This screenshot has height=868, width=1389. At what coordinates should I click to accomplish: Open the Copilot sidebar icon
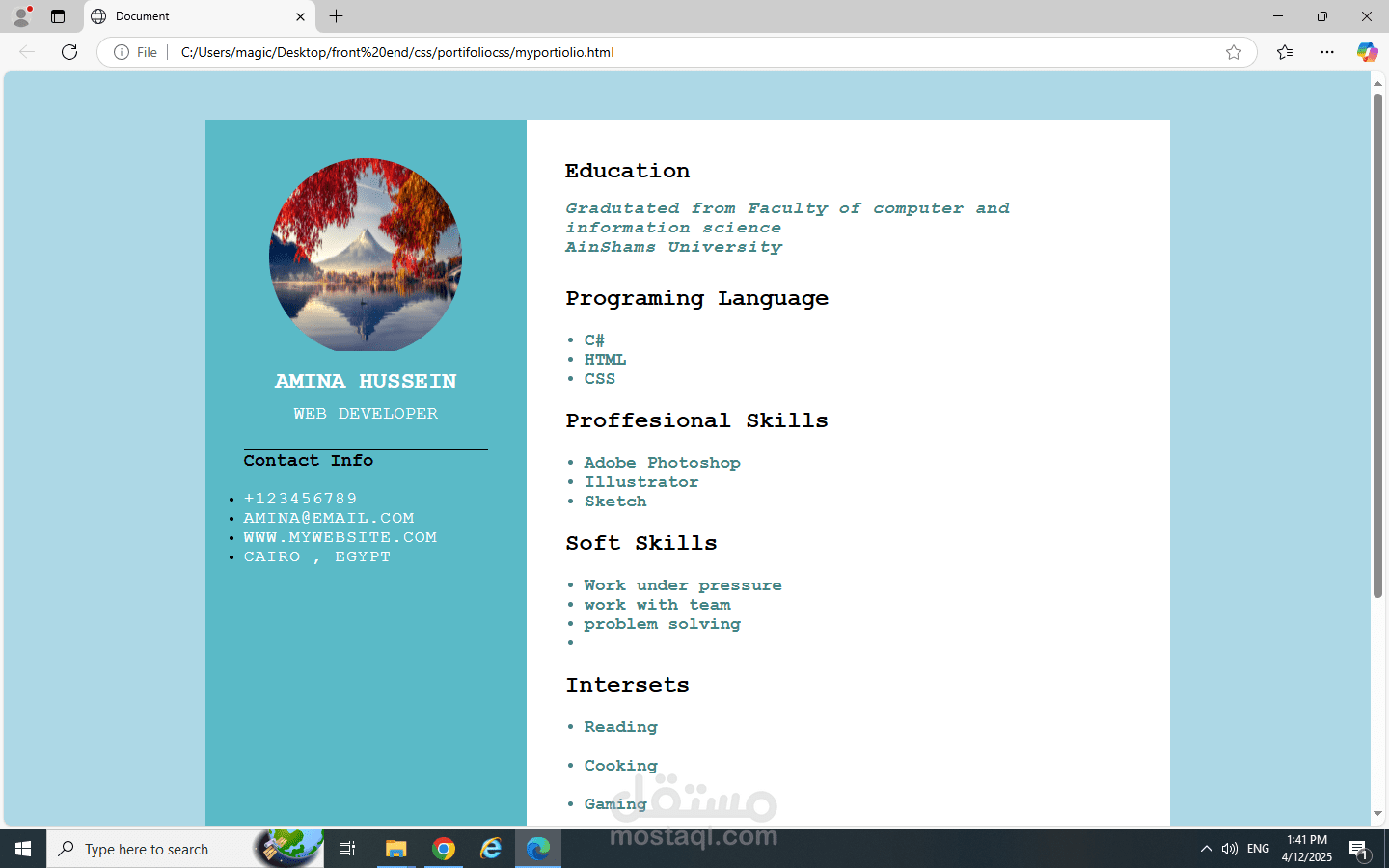[1367, 52]
